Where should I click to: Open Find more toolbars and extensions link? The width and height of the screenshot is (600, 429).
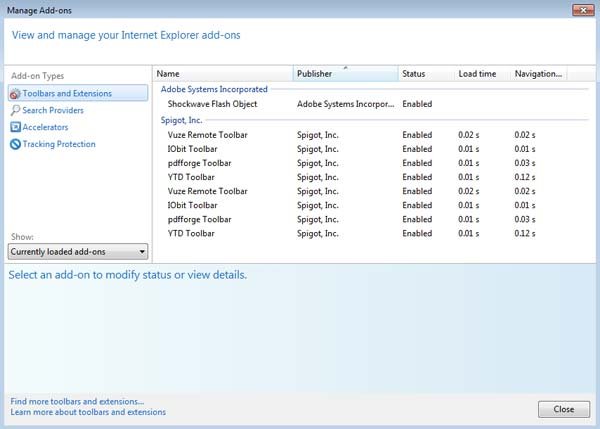pyautogui.click(x=77, y=401)
